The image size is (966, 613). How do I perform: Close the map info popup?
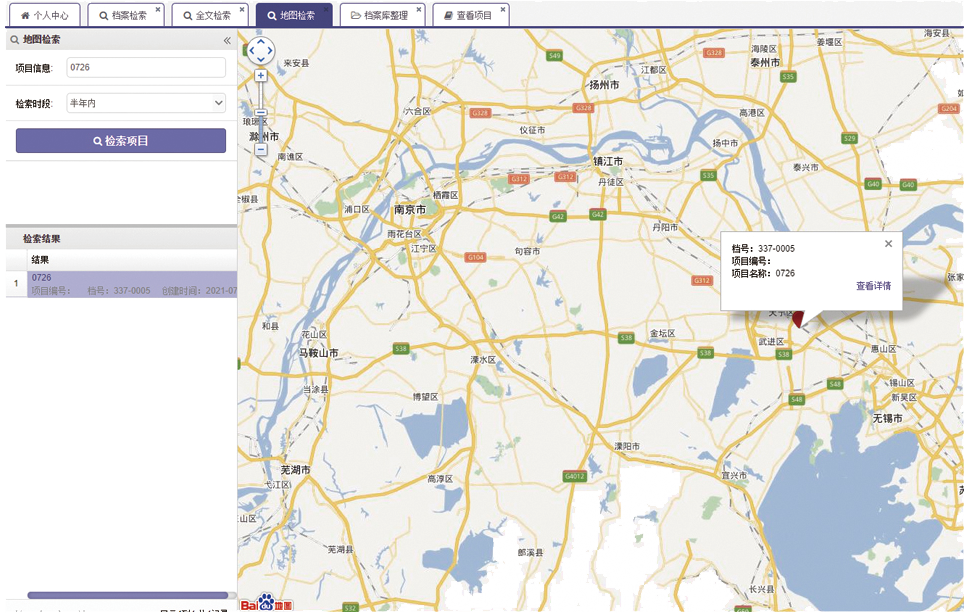pyautogui.click(x=888, y=244)
